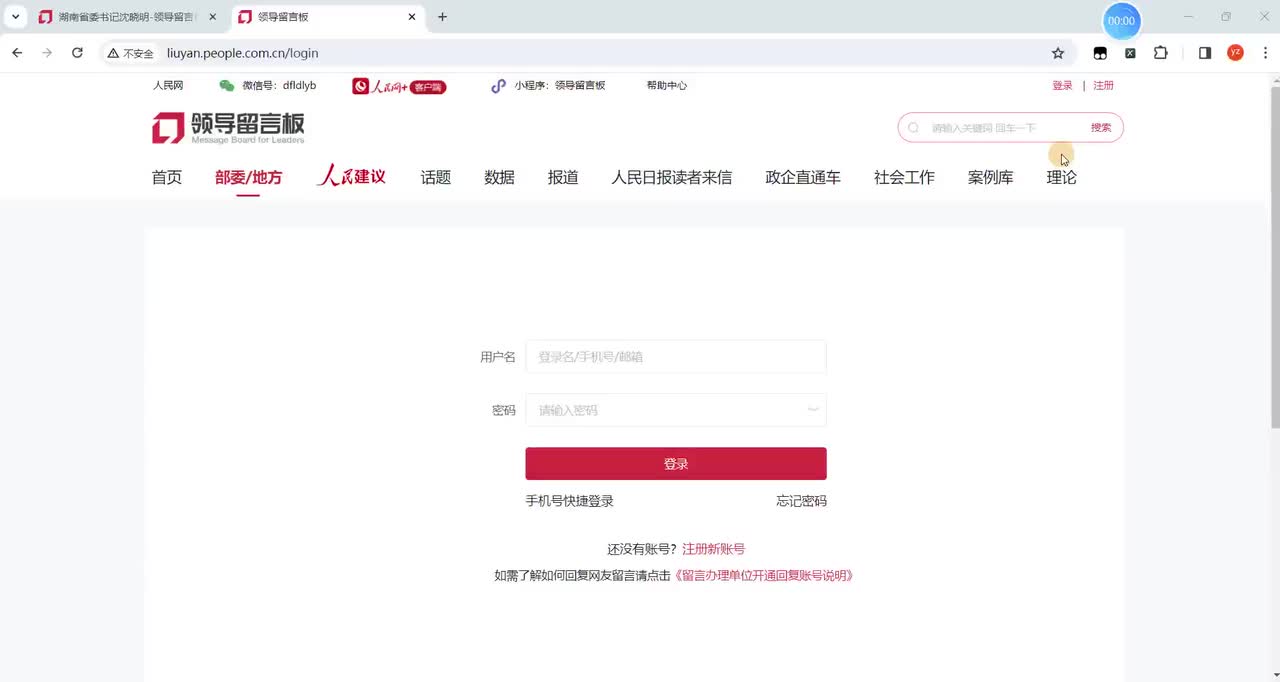Image resolution: width=1280 pixels, height=682 pixels.
Task: Click the 小程序 mini-program icon
Action: [x=498, y=86]
